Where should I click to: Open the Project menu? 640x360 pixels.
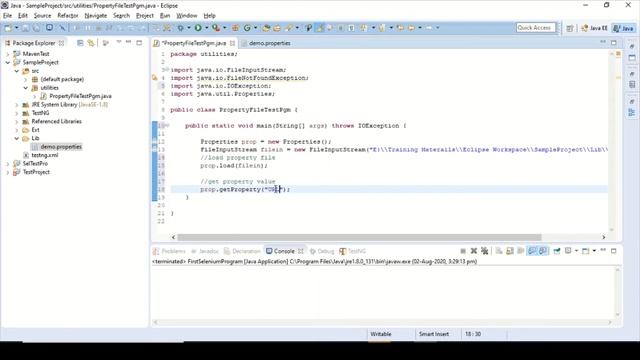click(x=144, y=16)
